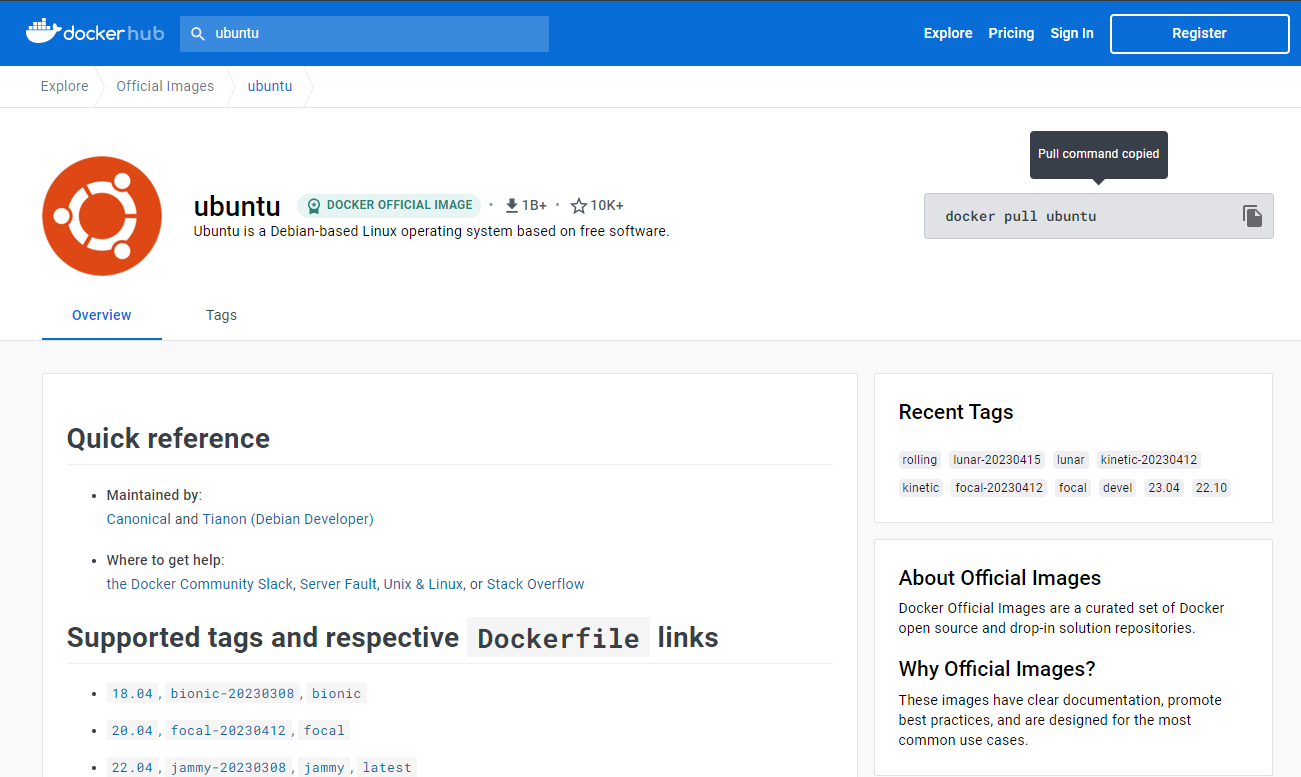Click the 18.04 tag link
This screenshot has height=777, width=1301.
133,693
